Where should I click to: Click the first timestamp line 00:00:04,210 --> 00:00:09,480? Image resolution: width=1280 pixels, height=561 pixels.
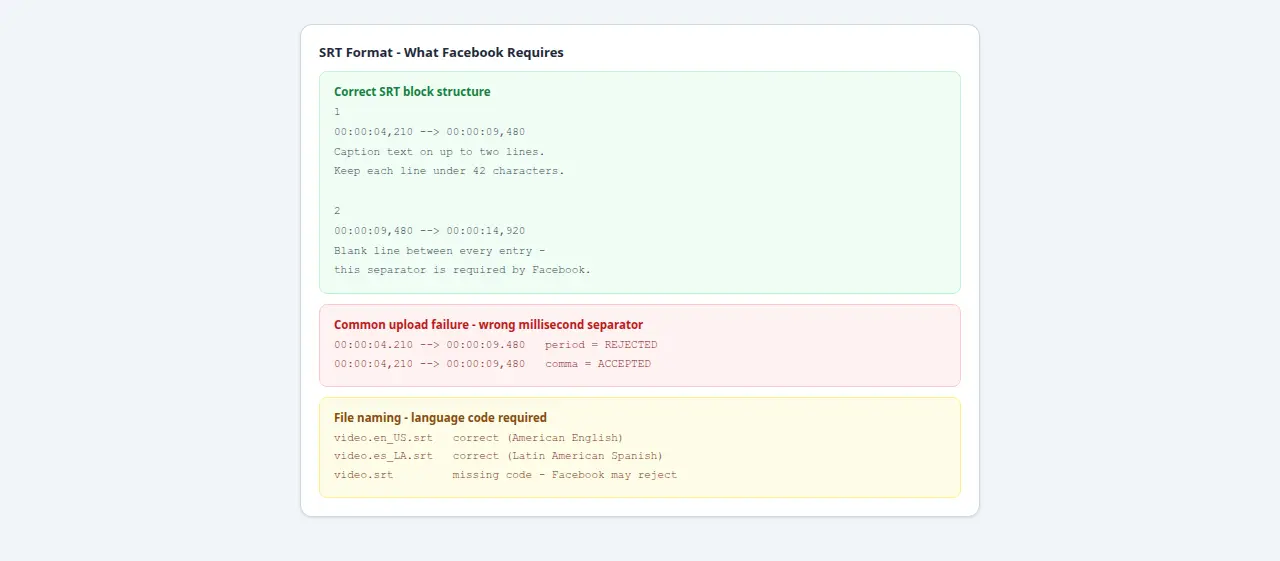click(429, 132)
